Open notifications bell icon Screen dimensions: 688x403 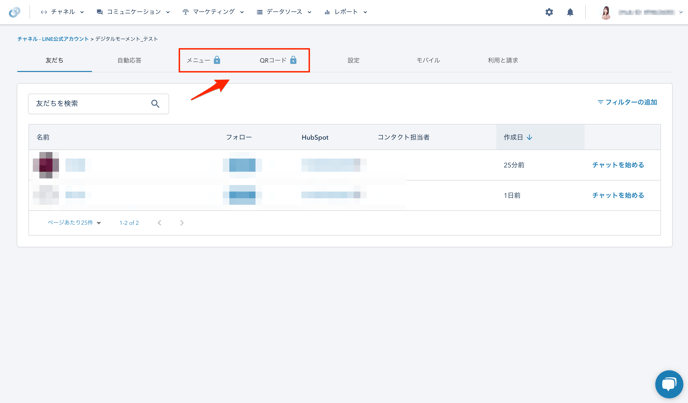(x=570, y=12)
